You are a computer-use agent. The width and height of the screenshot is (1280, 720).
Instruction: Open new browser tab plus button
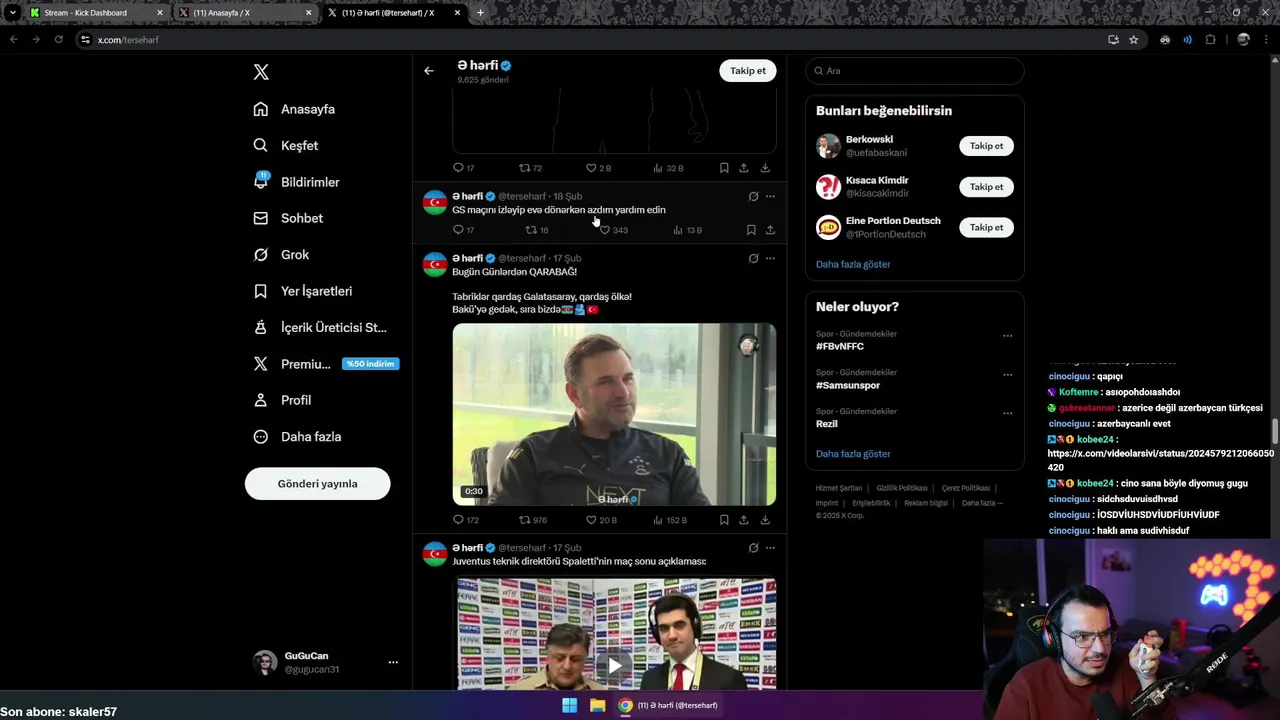[481, 13]
